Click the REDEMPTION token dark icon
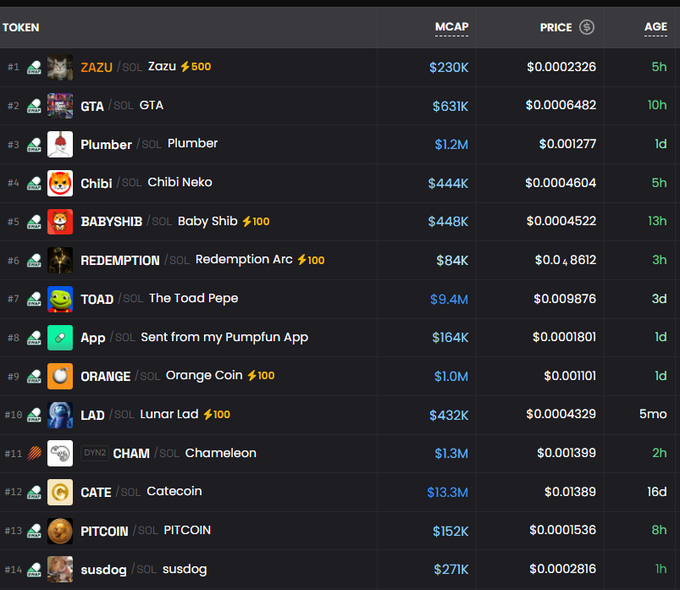The image size is (680, 590). tap(60, 260)
